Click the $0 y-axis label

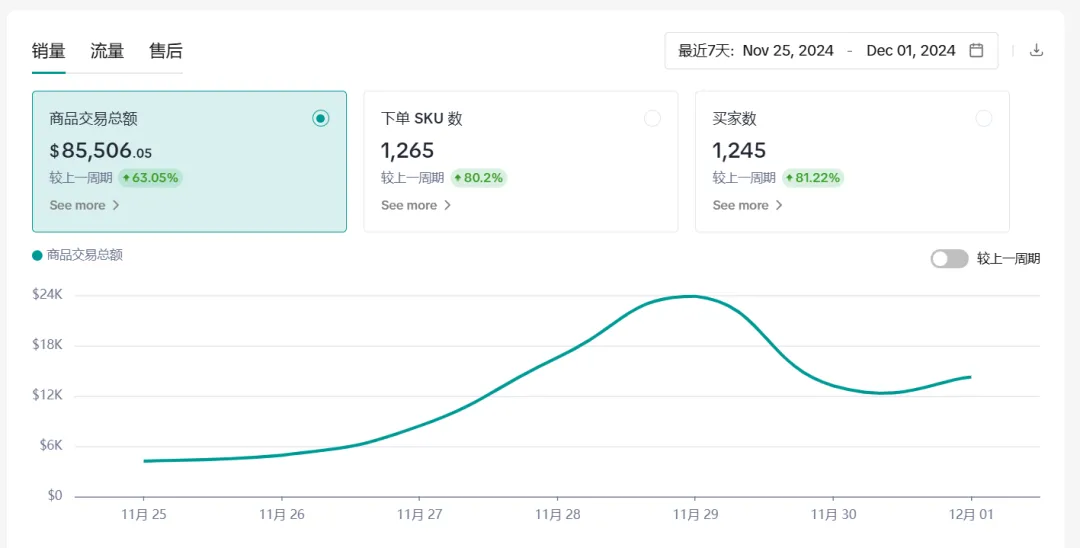(x=56, y=496)
